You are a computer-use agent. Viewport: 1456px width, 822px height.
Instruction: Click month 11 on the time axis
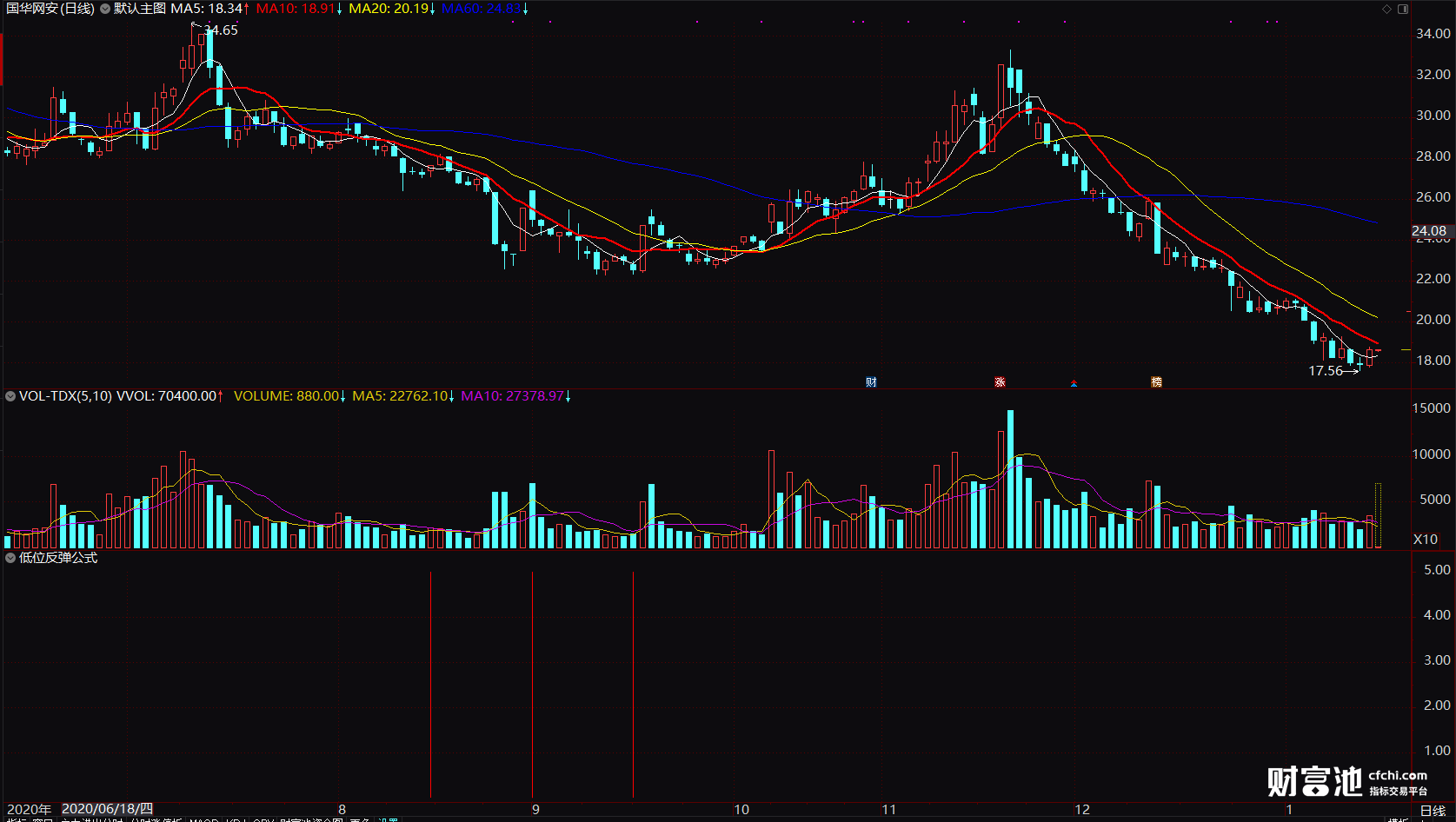click(x=888, y=810)
